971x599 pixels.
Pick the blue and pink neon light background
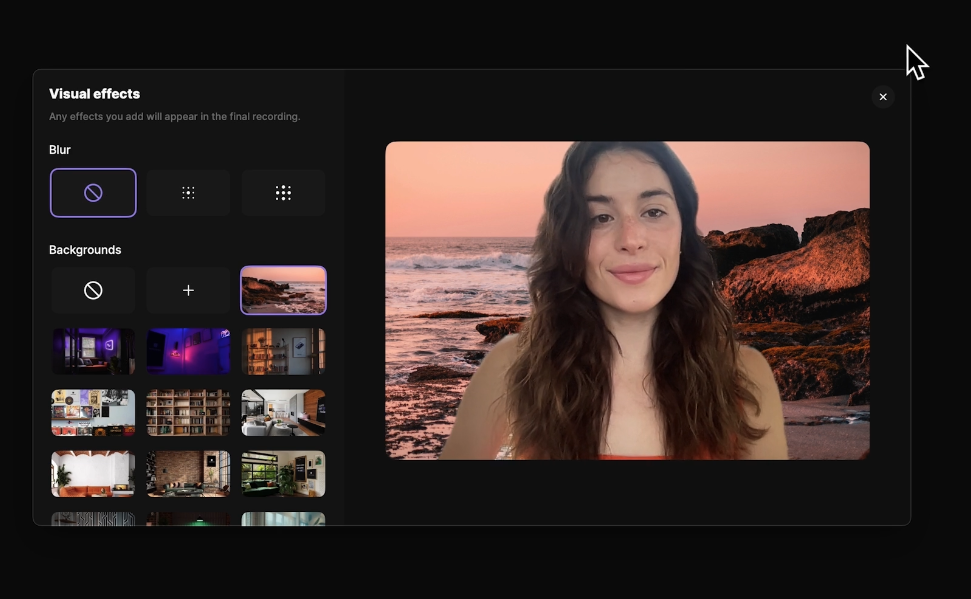coord(188,351)
